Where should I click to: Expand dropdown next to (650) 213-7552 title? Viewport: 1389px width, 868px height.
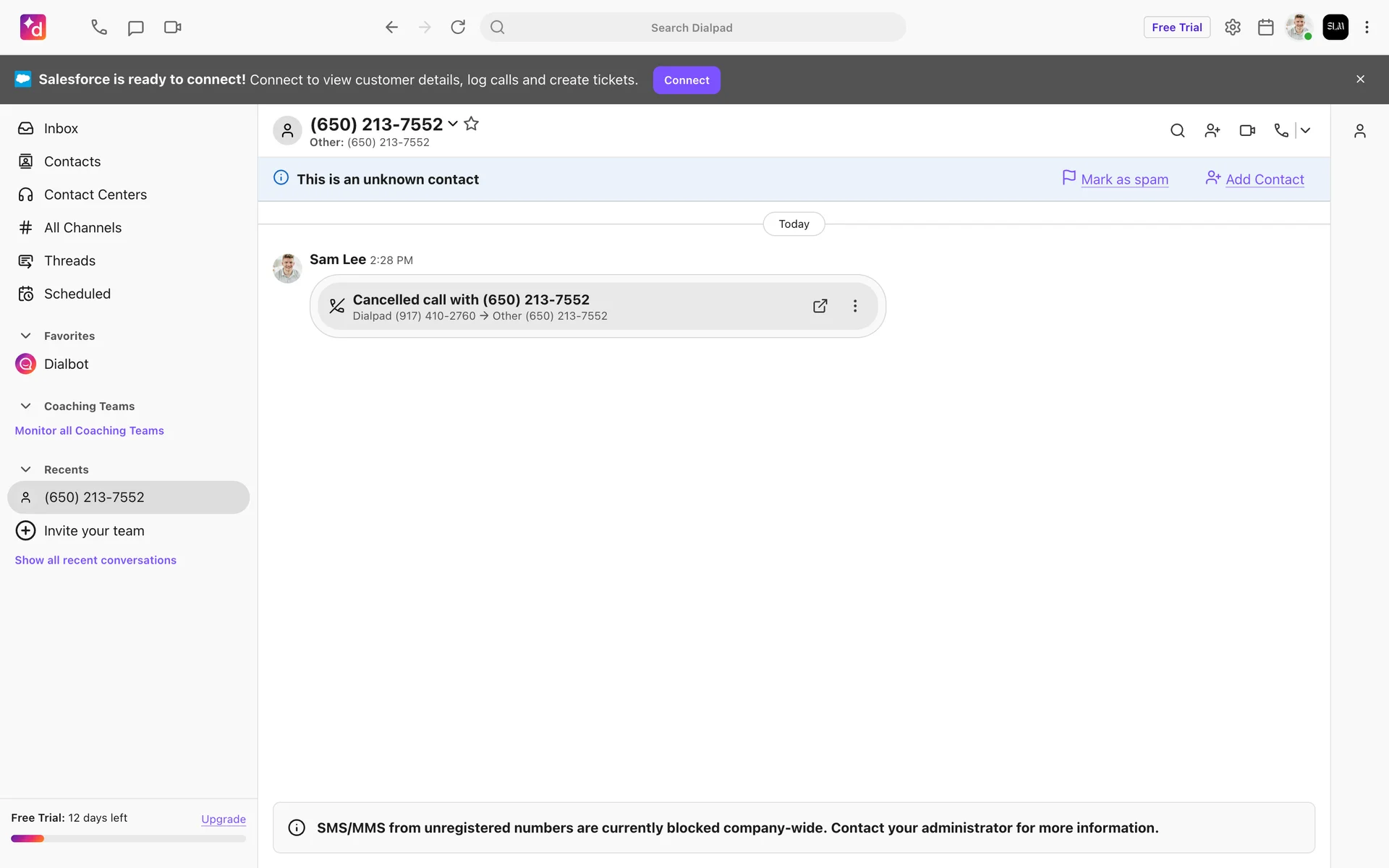453,124
